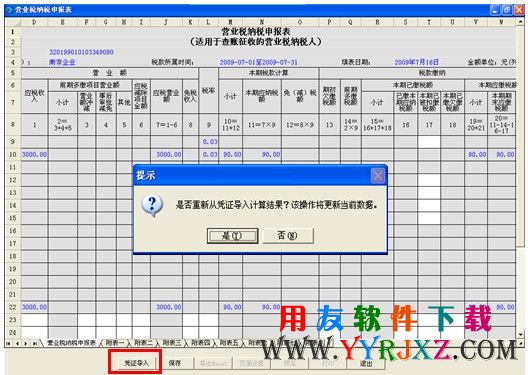Close the 营业税纳税申报表 window

[x=519, y=10]
